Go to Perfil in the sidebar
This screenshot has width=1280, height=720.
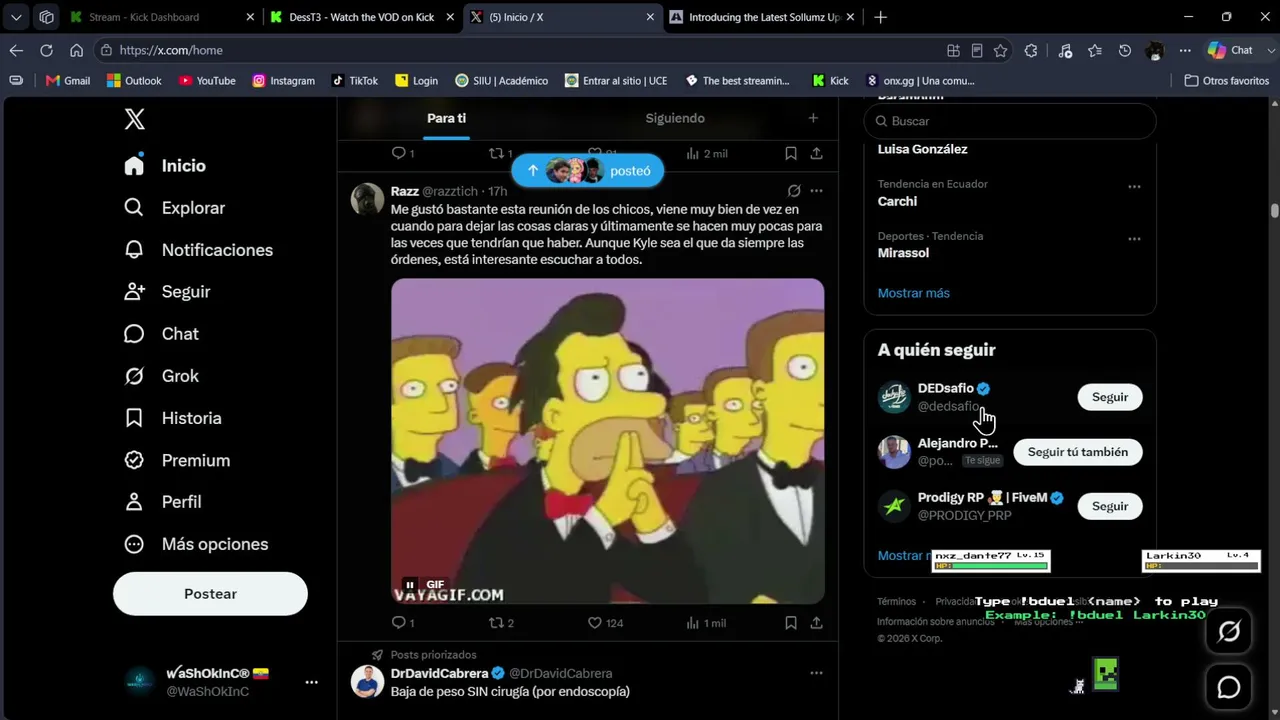(162, 502)
